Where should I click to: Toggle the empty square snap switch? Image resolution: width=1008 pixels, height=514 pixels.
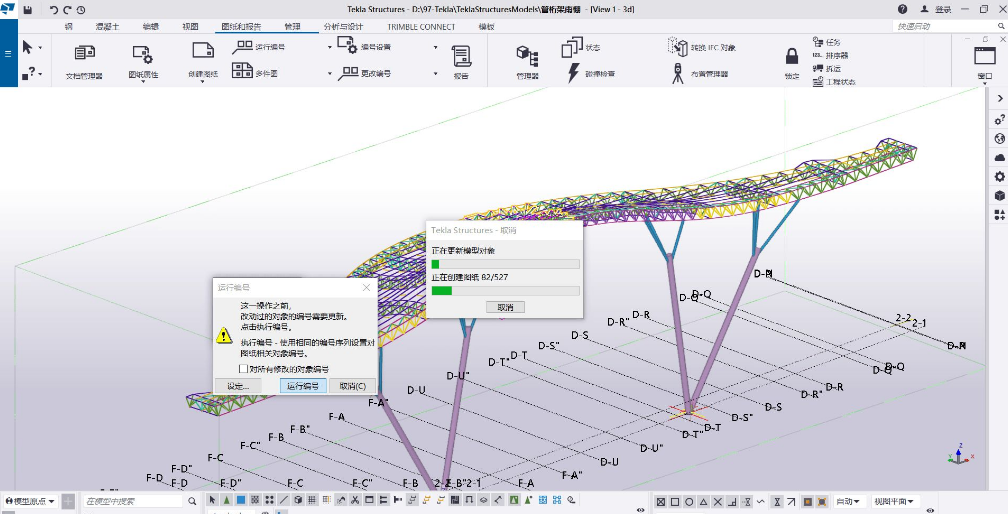tap(675, 501)
